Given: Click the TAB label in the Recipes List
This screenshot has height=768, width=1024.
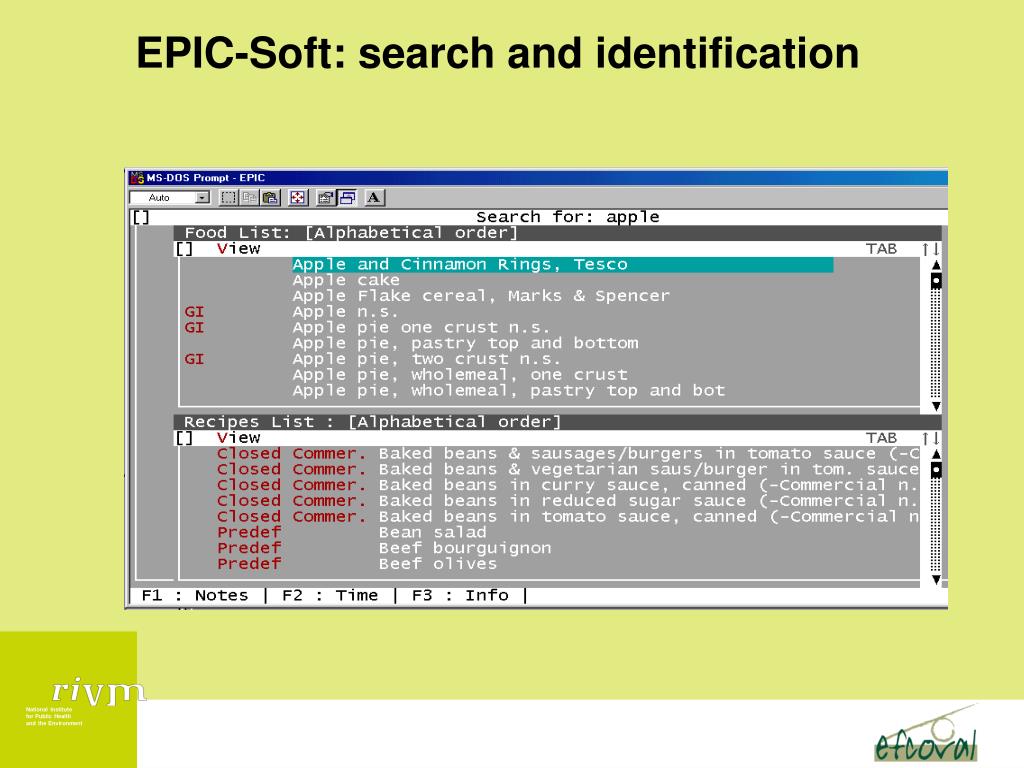Looking at the screenshot, I should pyautogui.click(x=881, y=438).
